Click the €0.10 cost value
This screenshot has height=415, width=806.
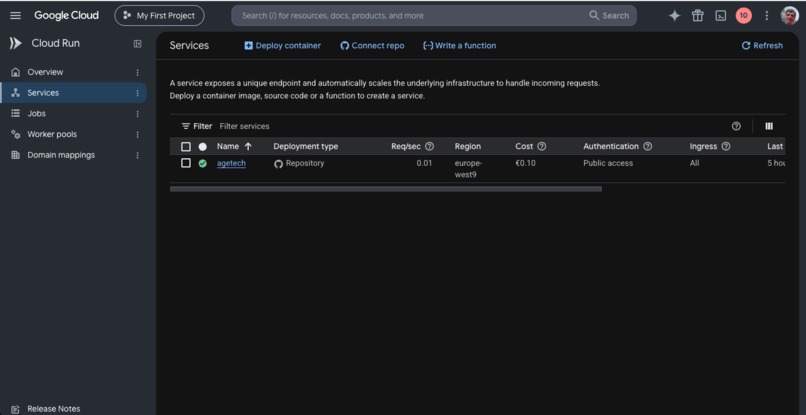coord(525,163)
